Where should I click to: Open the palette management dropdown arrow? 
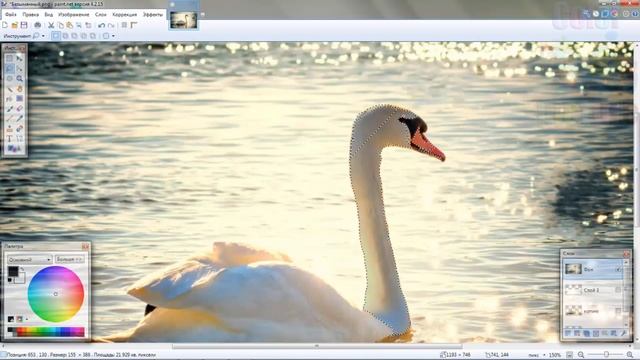pyautogui.click(x=27, y=319)
